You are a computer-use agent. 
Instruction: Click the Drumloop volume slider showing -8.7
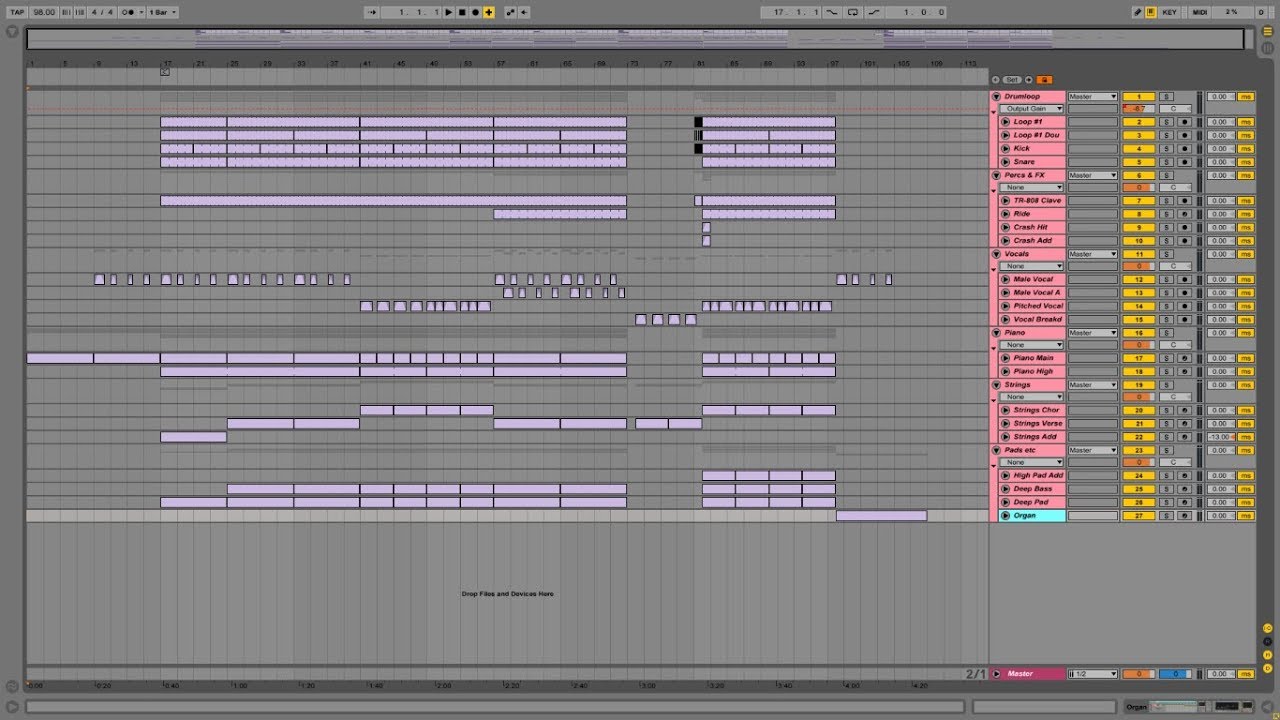coord(1139,109)
